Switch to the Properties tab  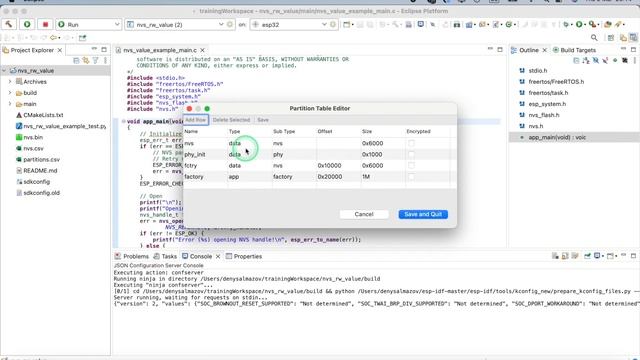point(244,256)
